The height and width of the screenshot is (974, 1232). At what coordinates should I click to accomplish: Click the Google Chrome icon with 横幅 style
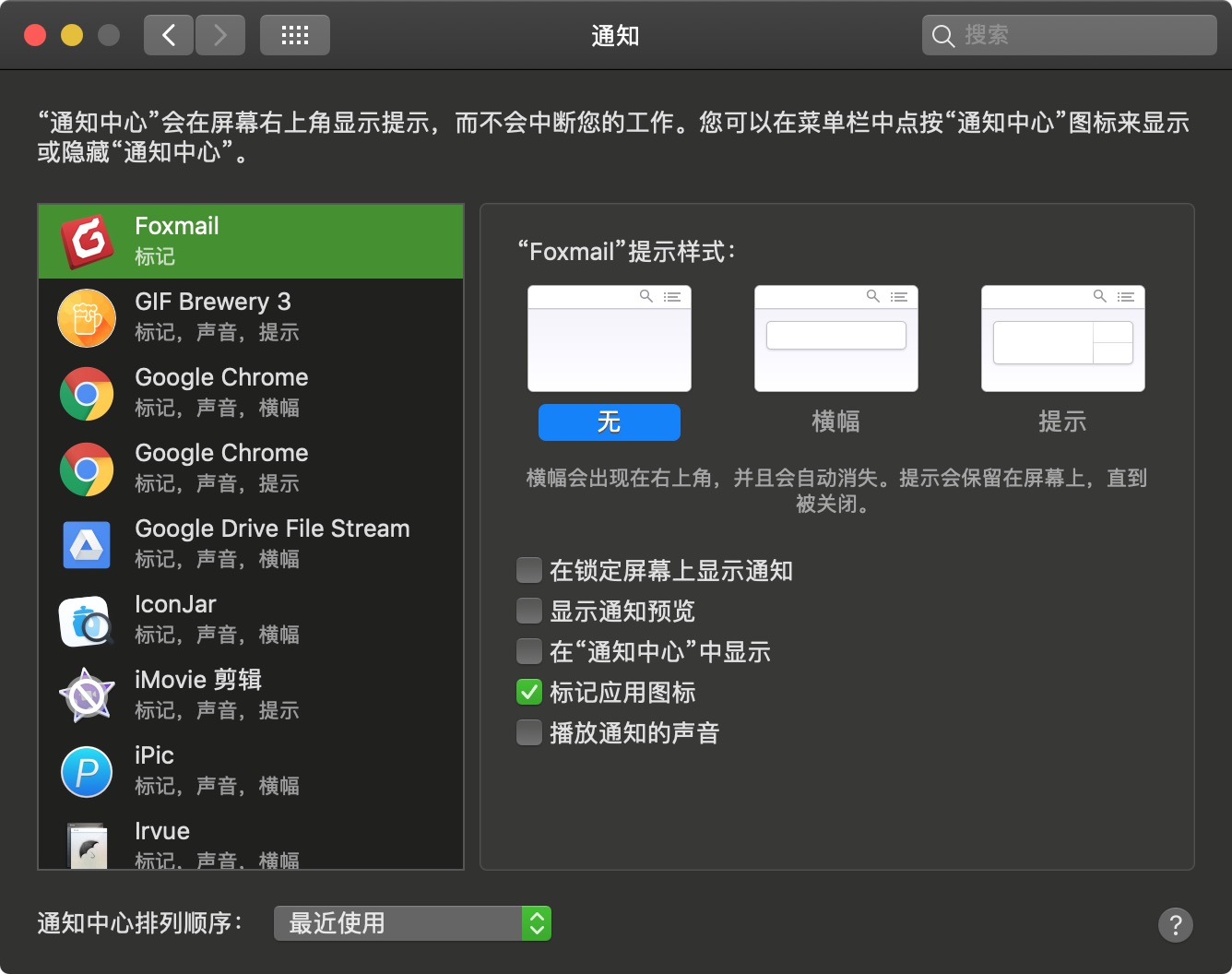[87, 393]
